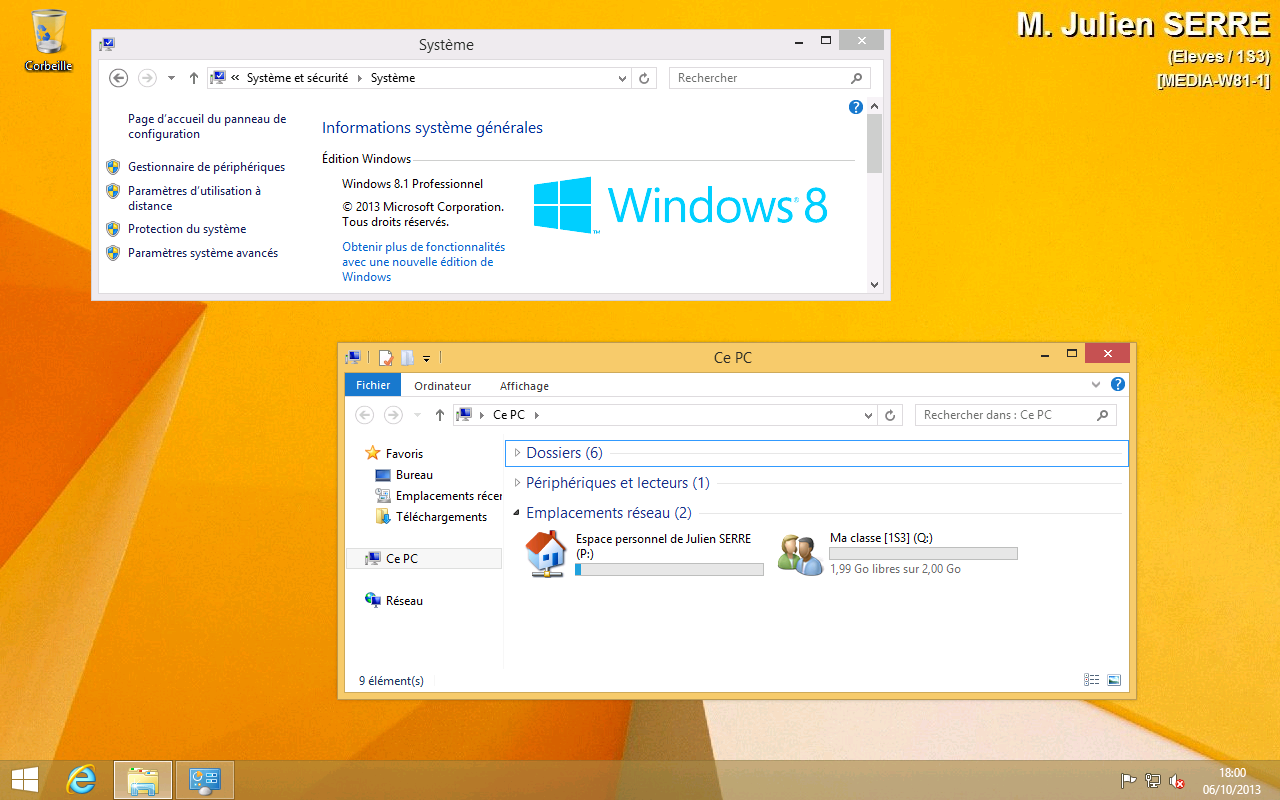This screenshot has height=800, width=1280.
Task: Open Protection du système
Action: 187,229
